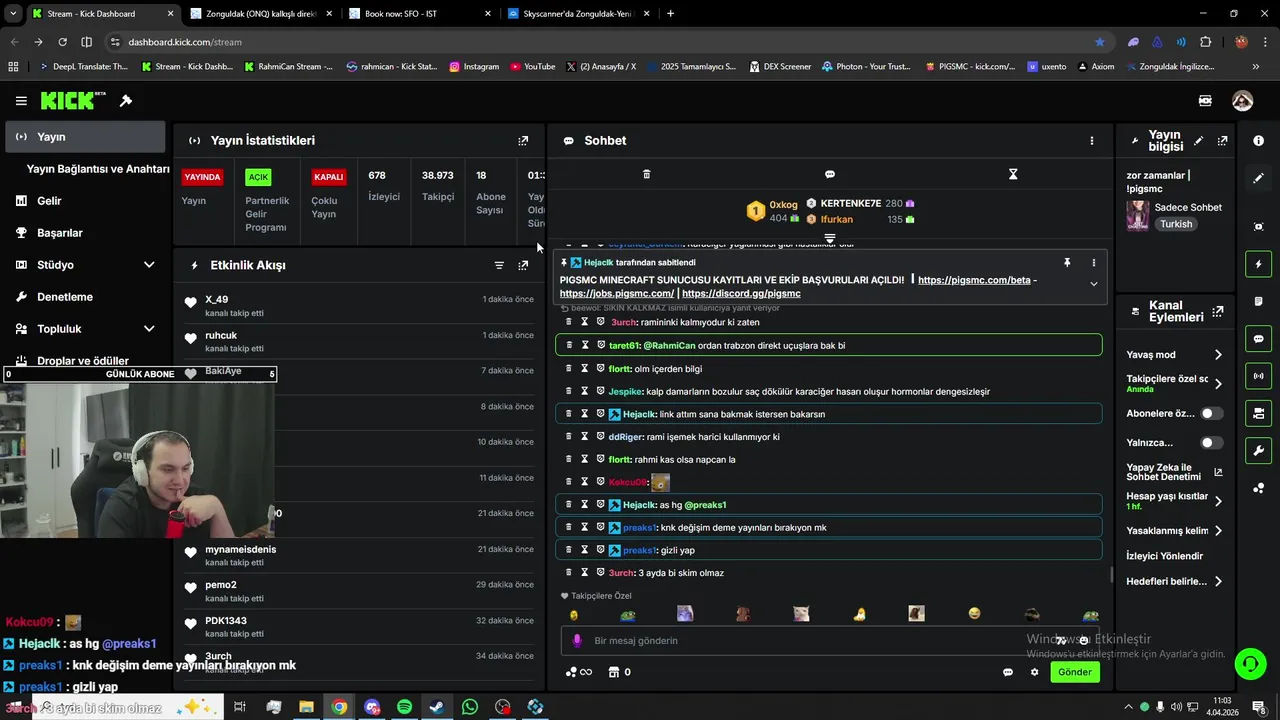Click the chat scrollbar thumb
Image resolution: width=1280 pixels, height=720 pixels.
point(1112,575)
